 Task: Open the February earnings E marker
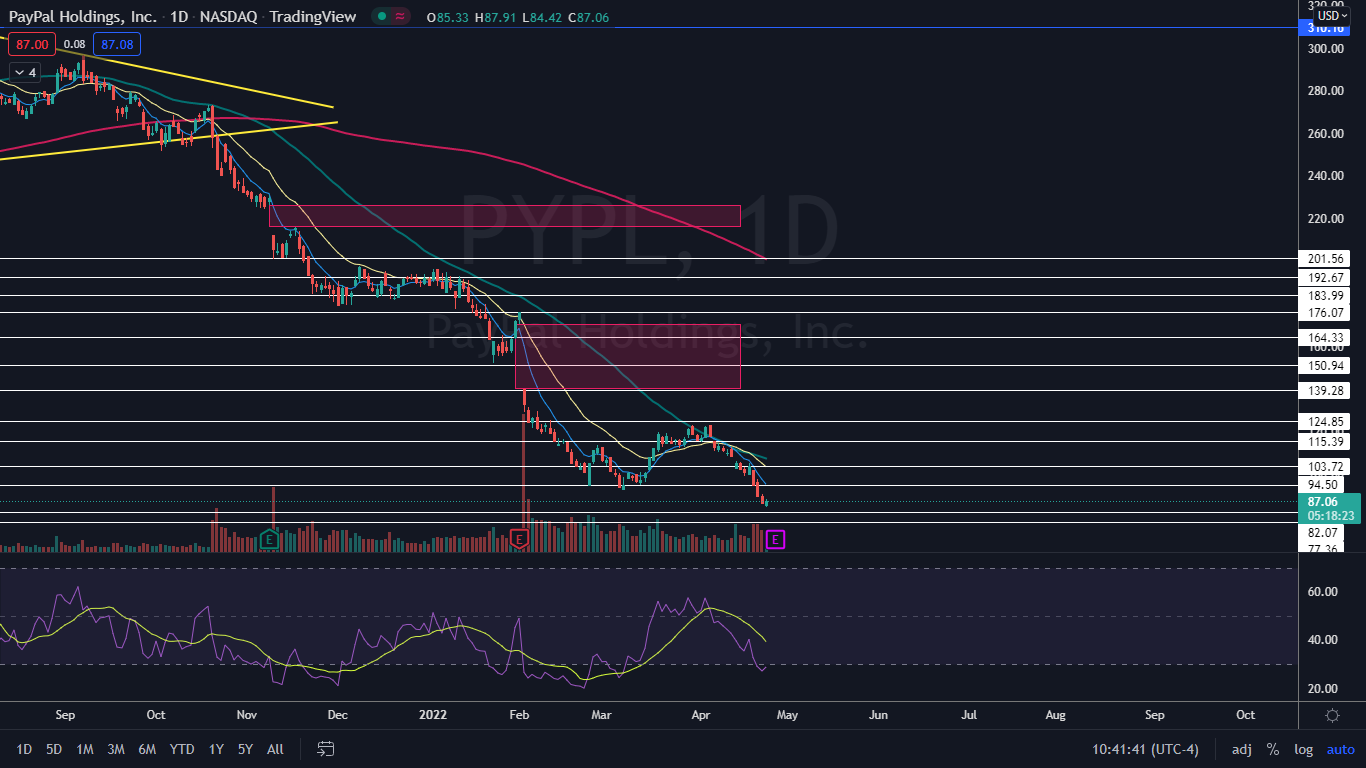click(519, 540)
